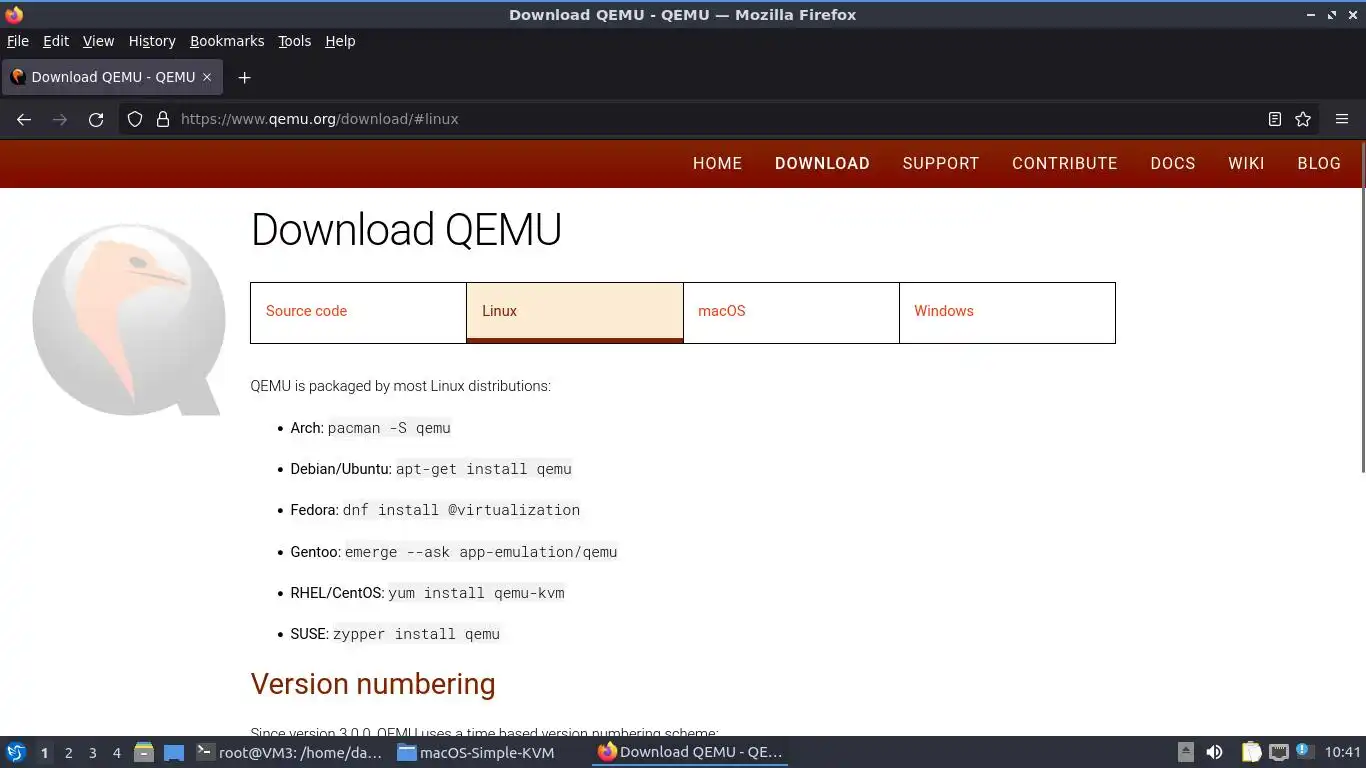Viewport: 1366px width, 768px height.
Task: Click the 'apt-get install qemu' command text
Action: point(484,469)
